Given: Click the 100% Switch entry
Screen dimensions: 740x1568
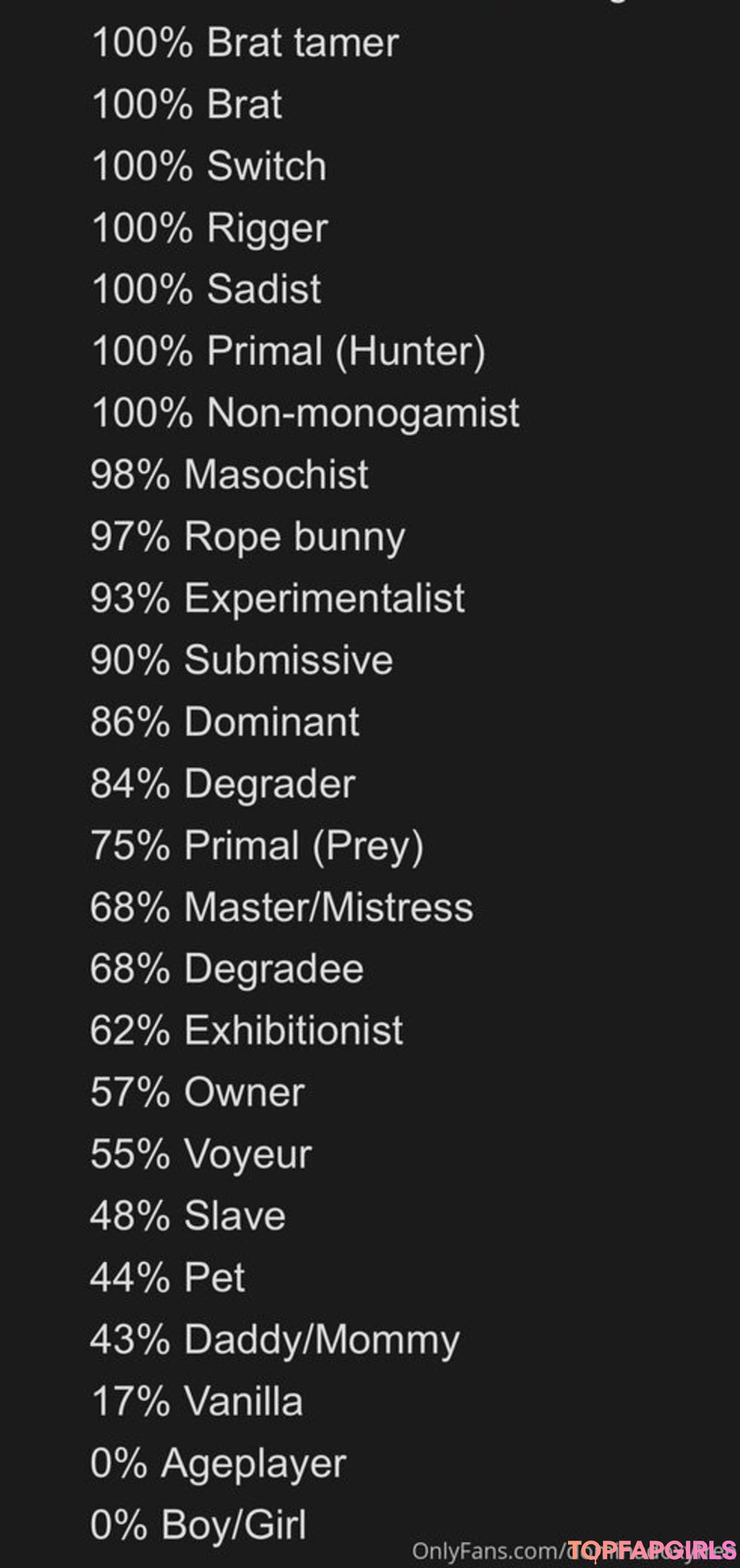Looking at the screenshot, I should tap(209, 166).
